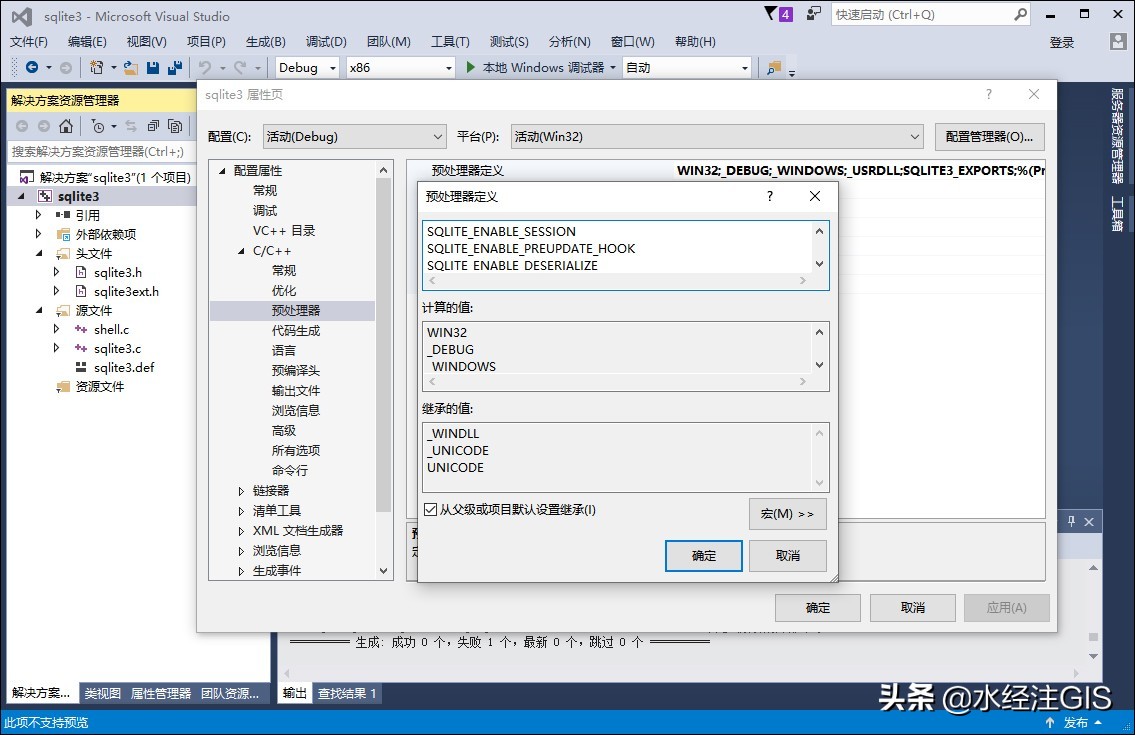Click the help question mark of sqlite3 属性页
Image resolution: width=1135 pixels, height=735 pixels.
tap(989, 94)
